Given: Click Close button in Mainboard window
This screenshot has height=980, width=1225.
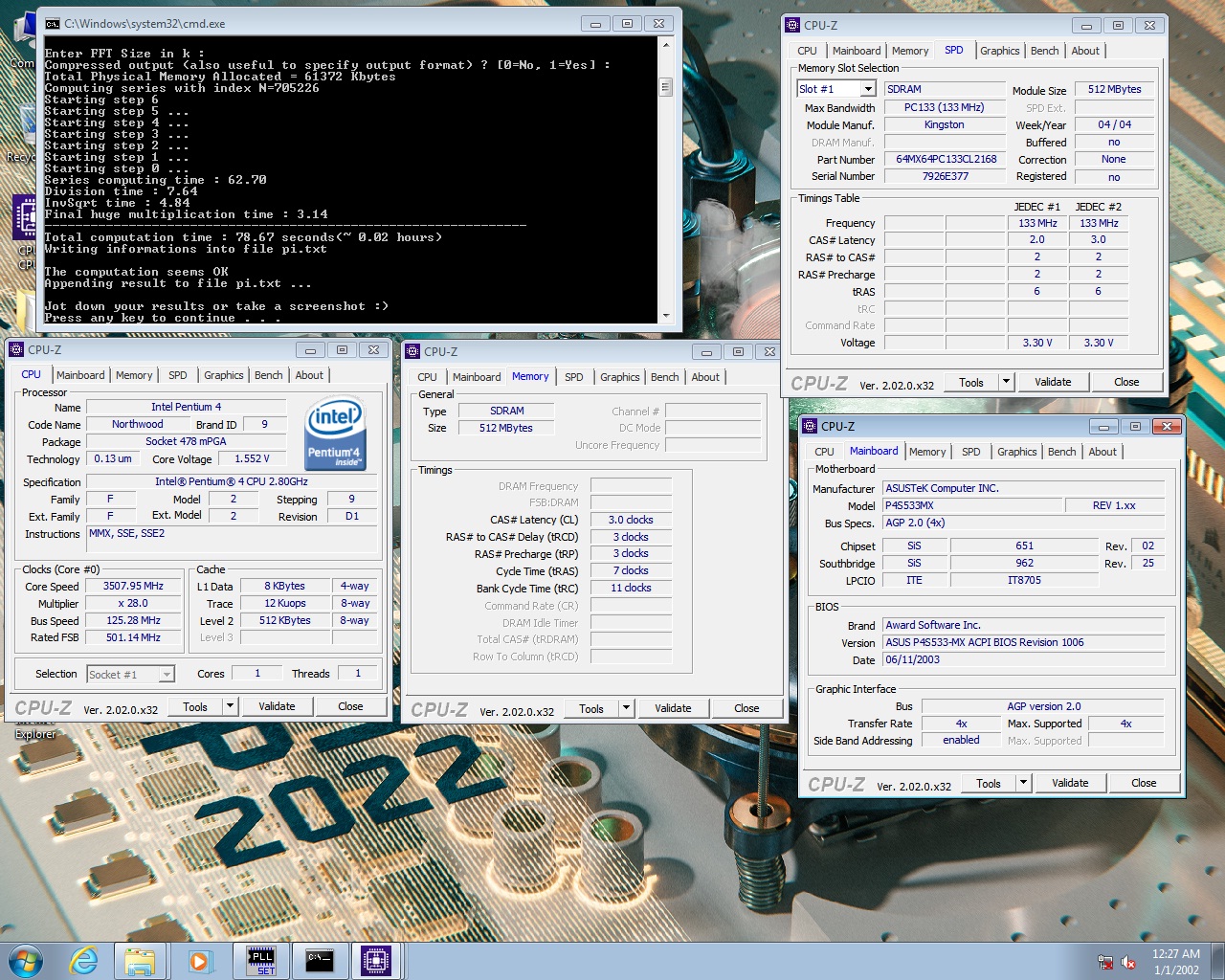Looking at the screenshot, I should click(1144, 783).
